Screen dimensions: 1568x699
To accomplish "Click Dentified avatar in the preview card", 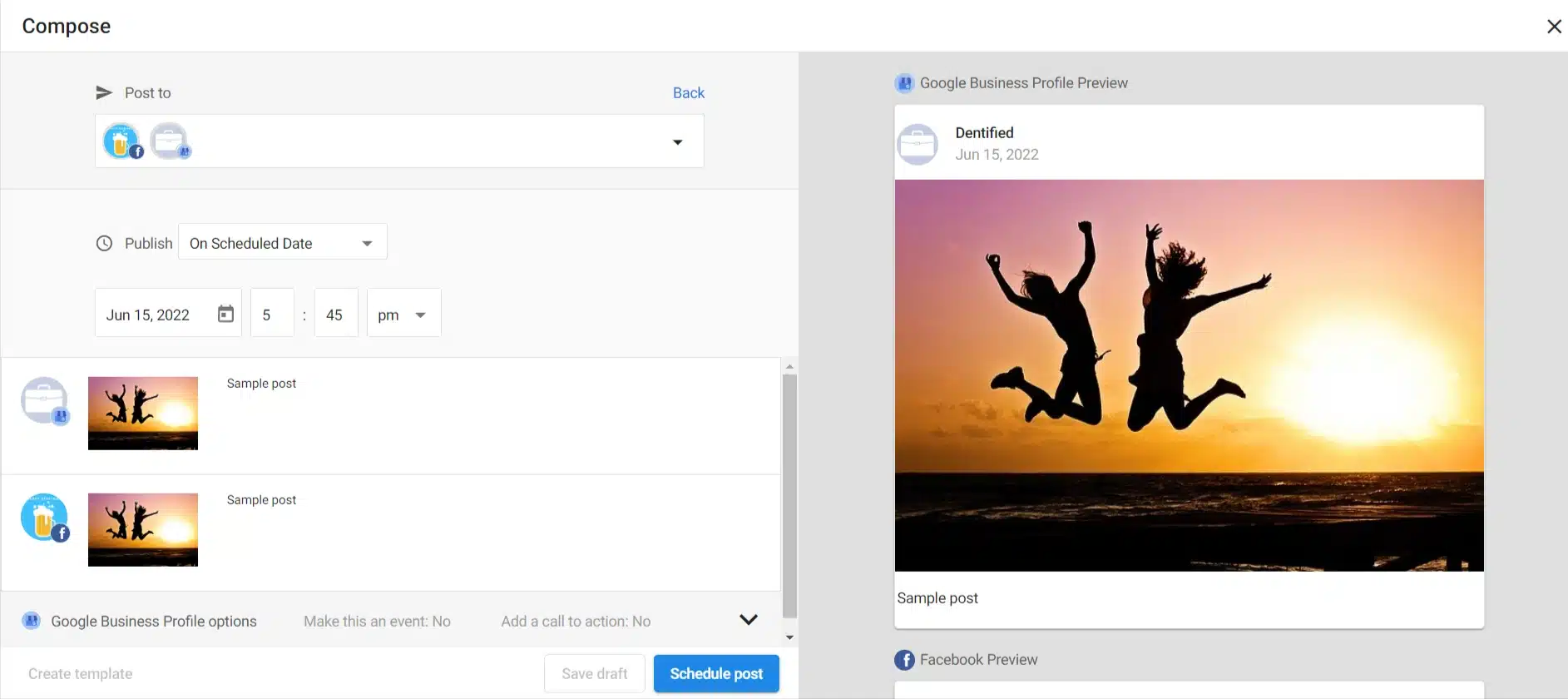I will coord(918,144).
